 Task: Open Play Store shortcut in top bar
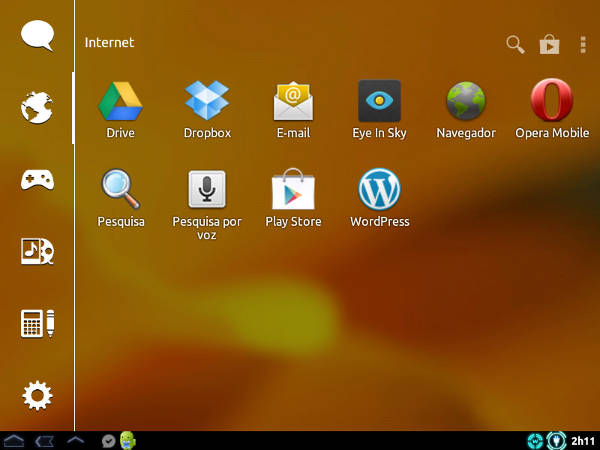click(x=549, y=44)
